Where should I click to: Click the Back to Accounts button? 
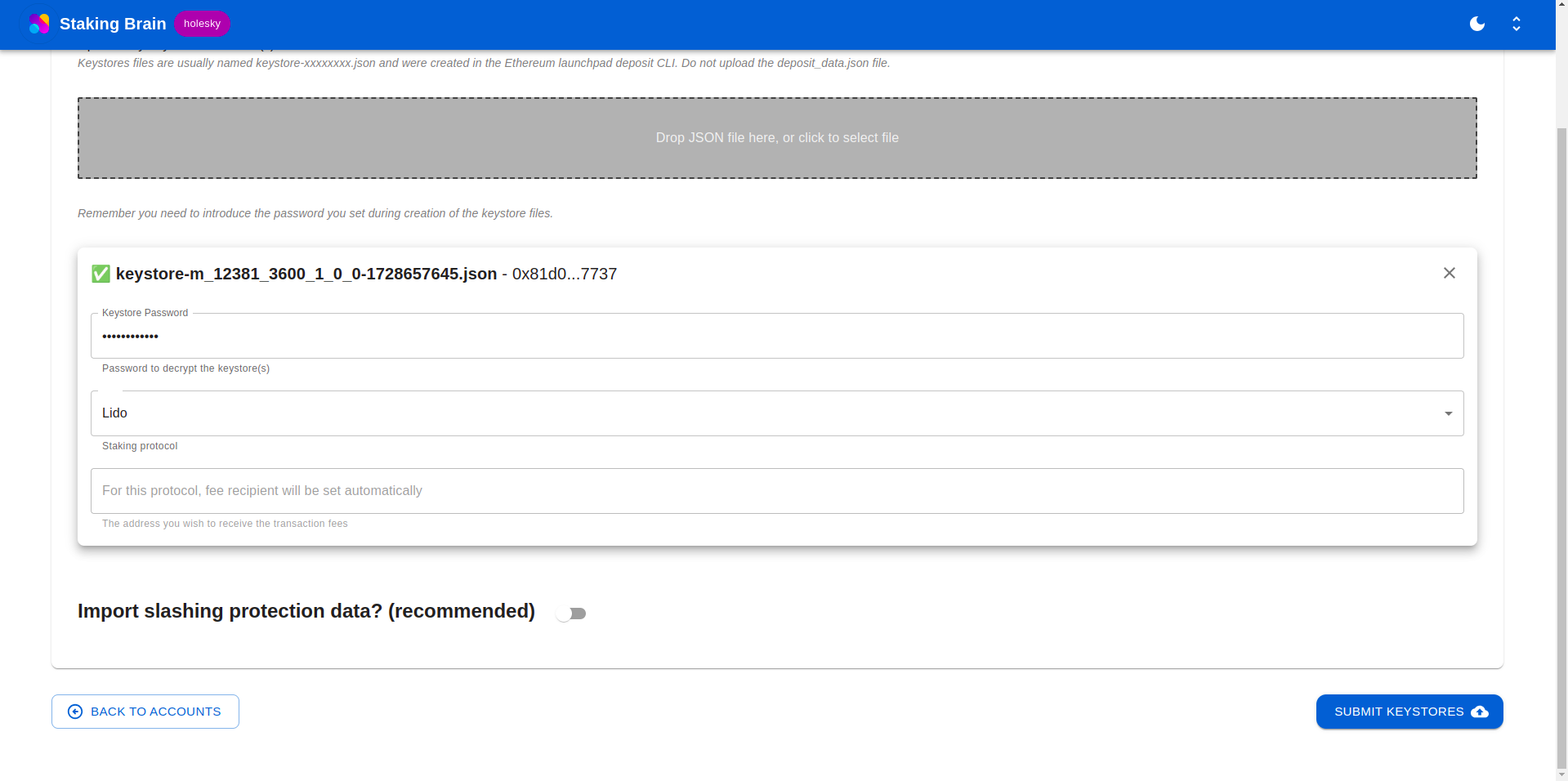click(x=145, y=712)
